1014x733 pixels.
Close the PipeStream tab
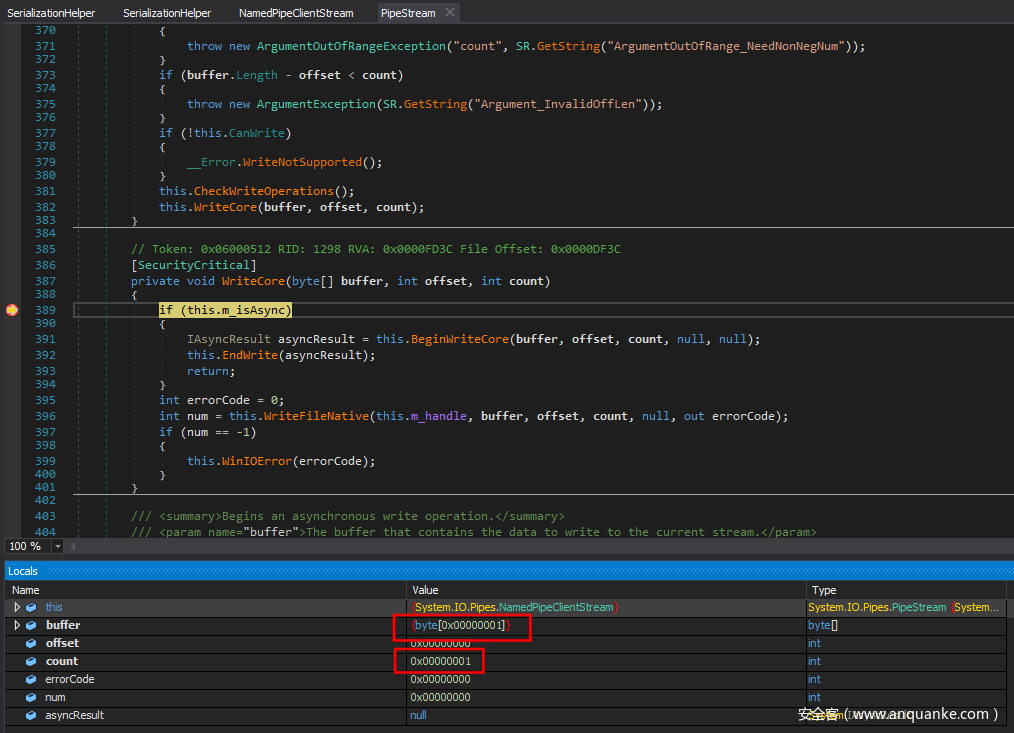coord(450,12)
